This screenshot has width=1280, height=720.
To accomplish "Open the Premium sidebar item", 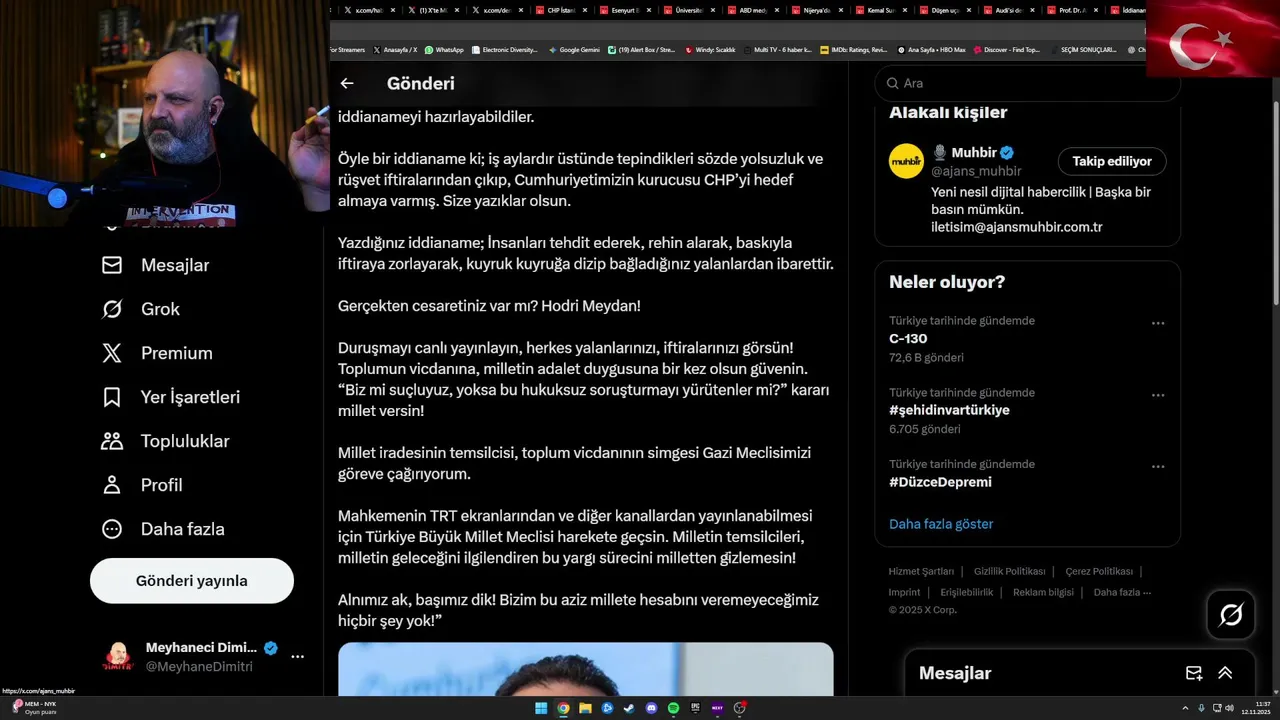I will (157, 353).
